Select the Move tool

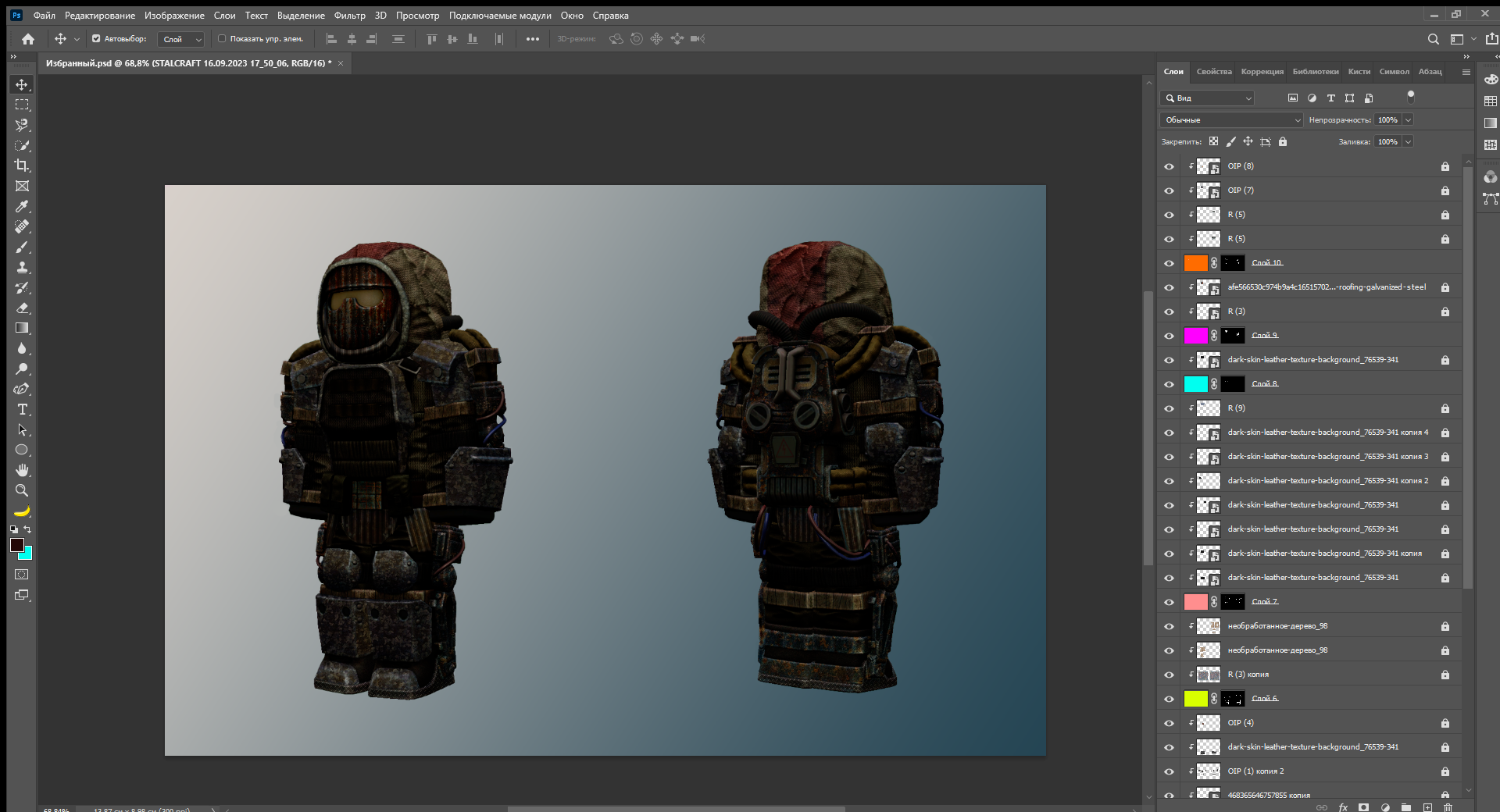(x=22, y=84)
